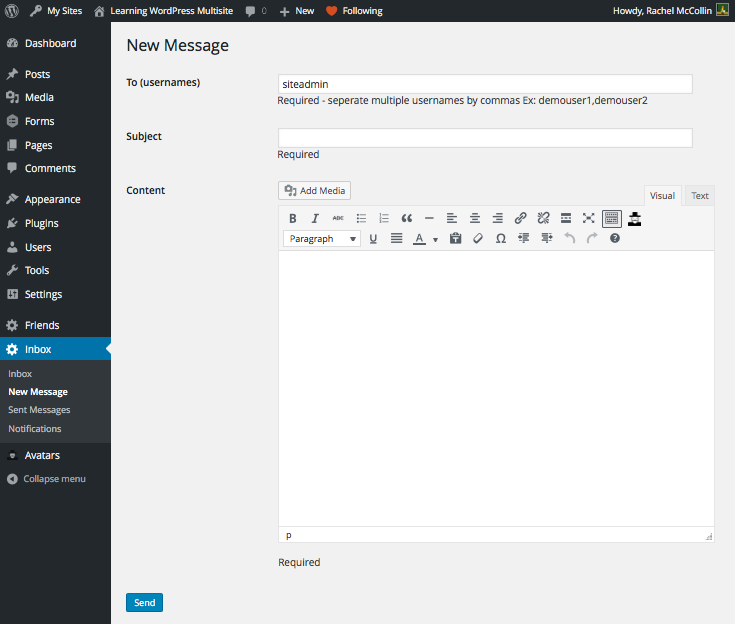Insert Read More tag
Image resolution: width=735 pixels, height=624 pixels.
pos(566,218)
